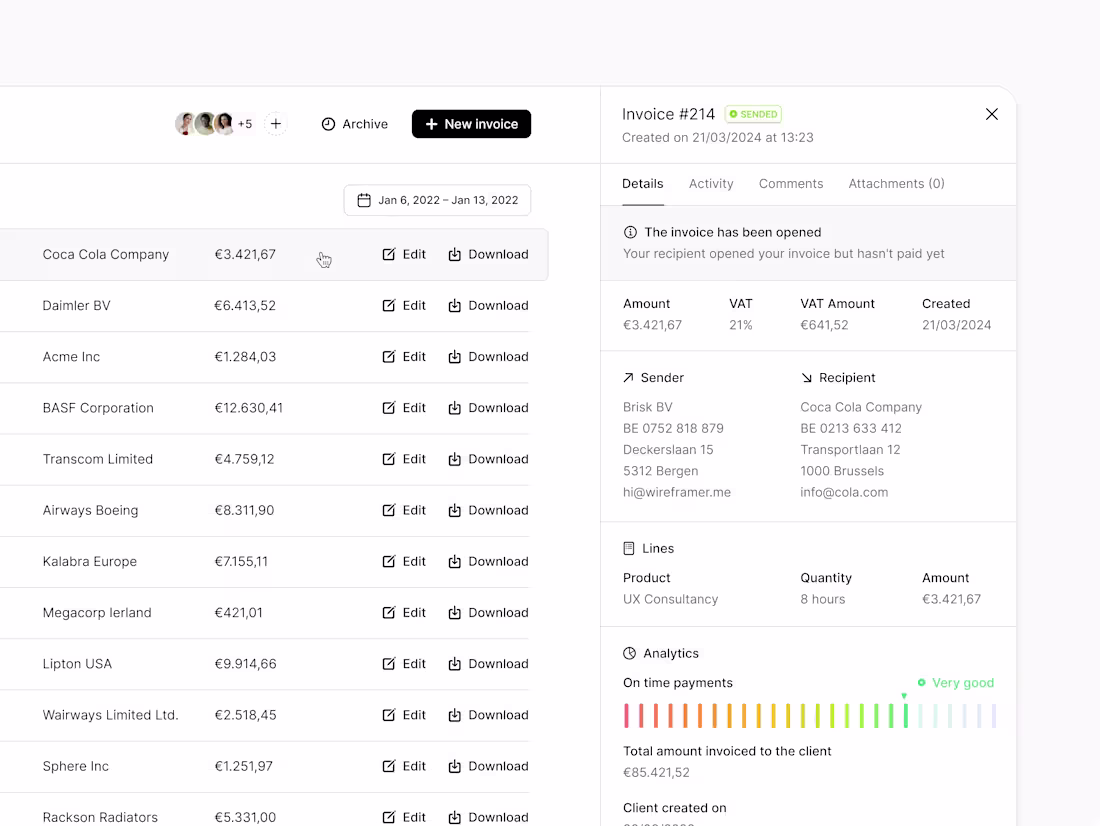Click the SENDED status badge

(753, 114)
